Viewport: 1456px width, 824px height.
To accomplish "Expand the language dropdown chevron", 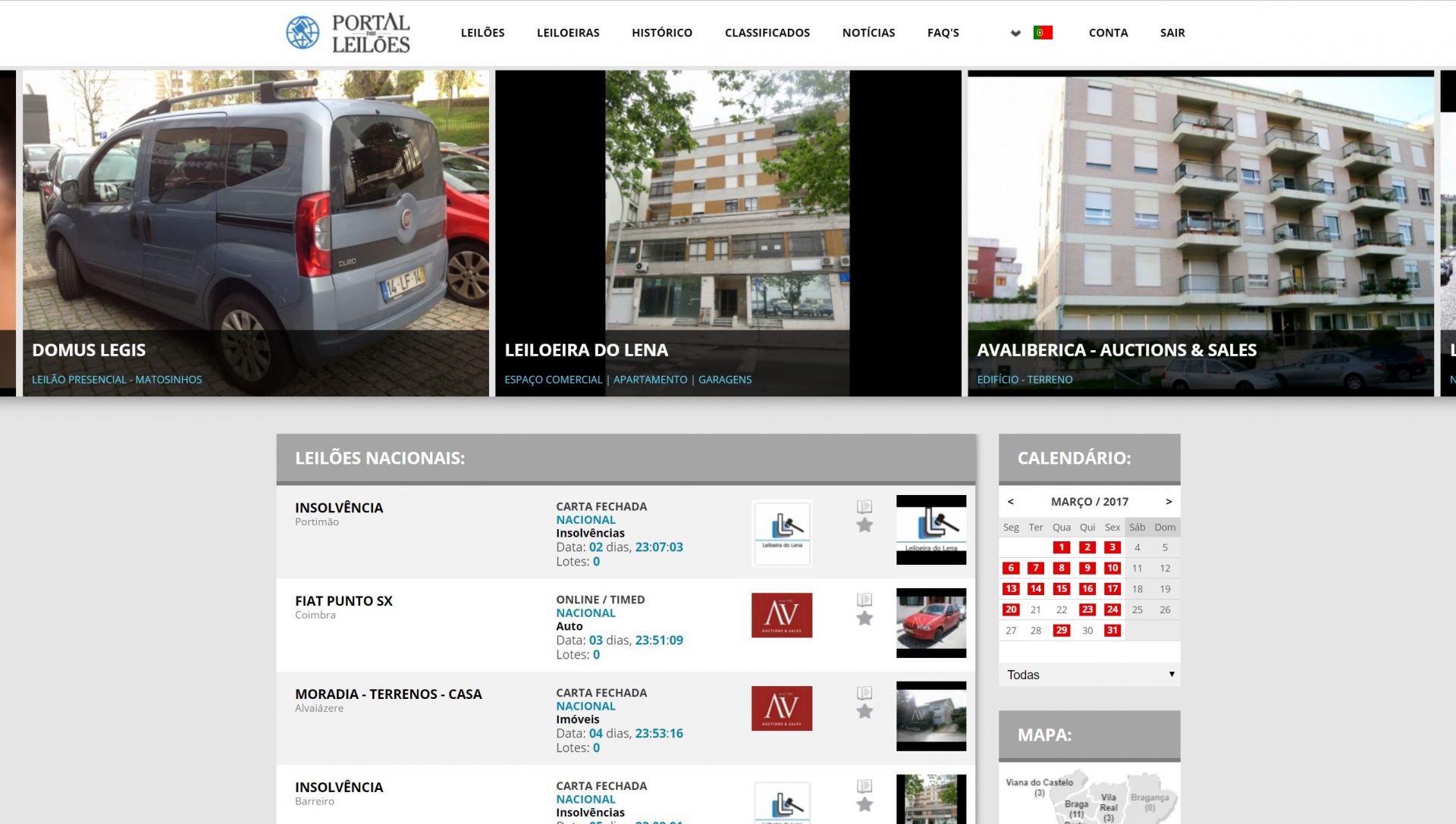I will tap(1015, 33).
